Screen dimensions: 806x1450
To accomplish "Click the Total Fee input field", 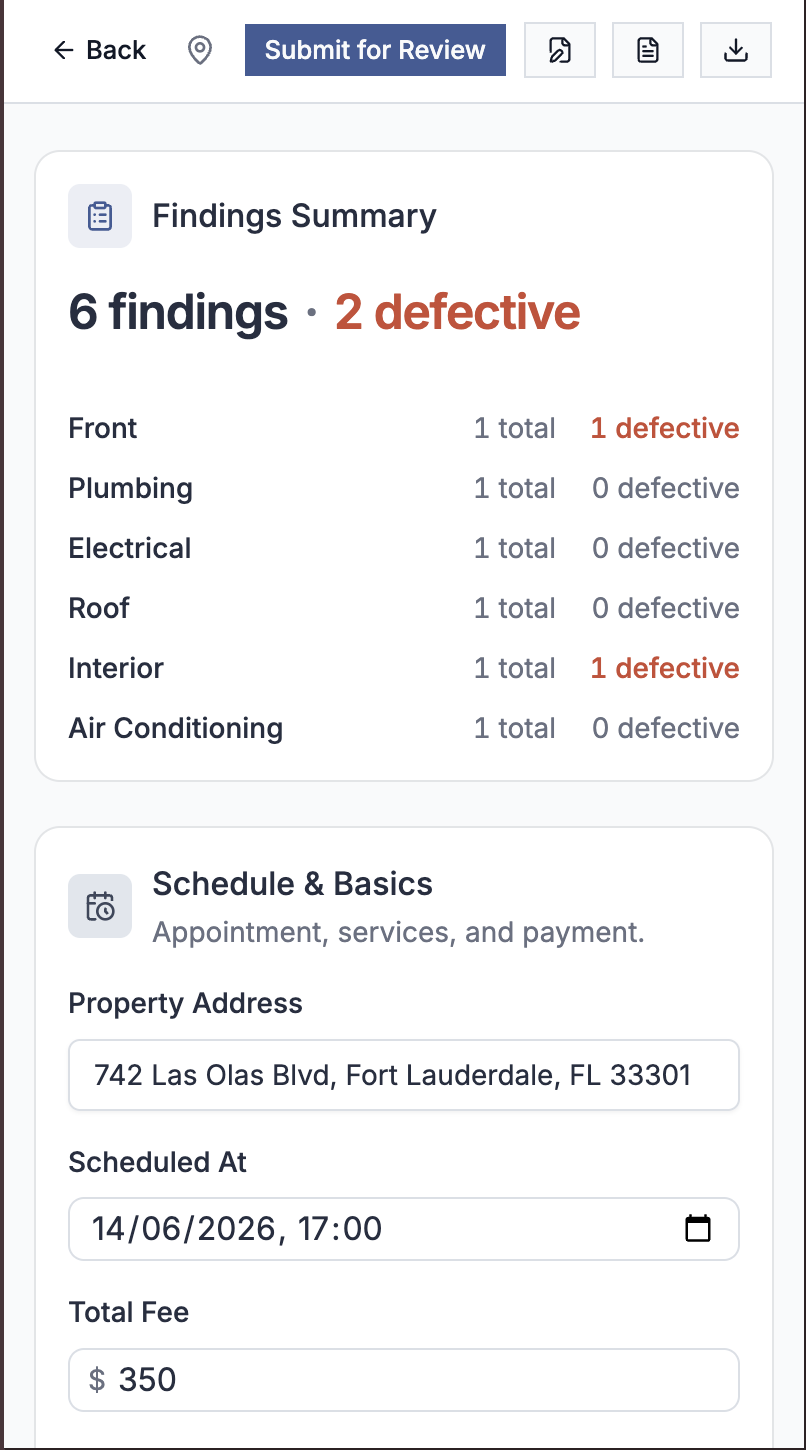I will [404, 1380].
